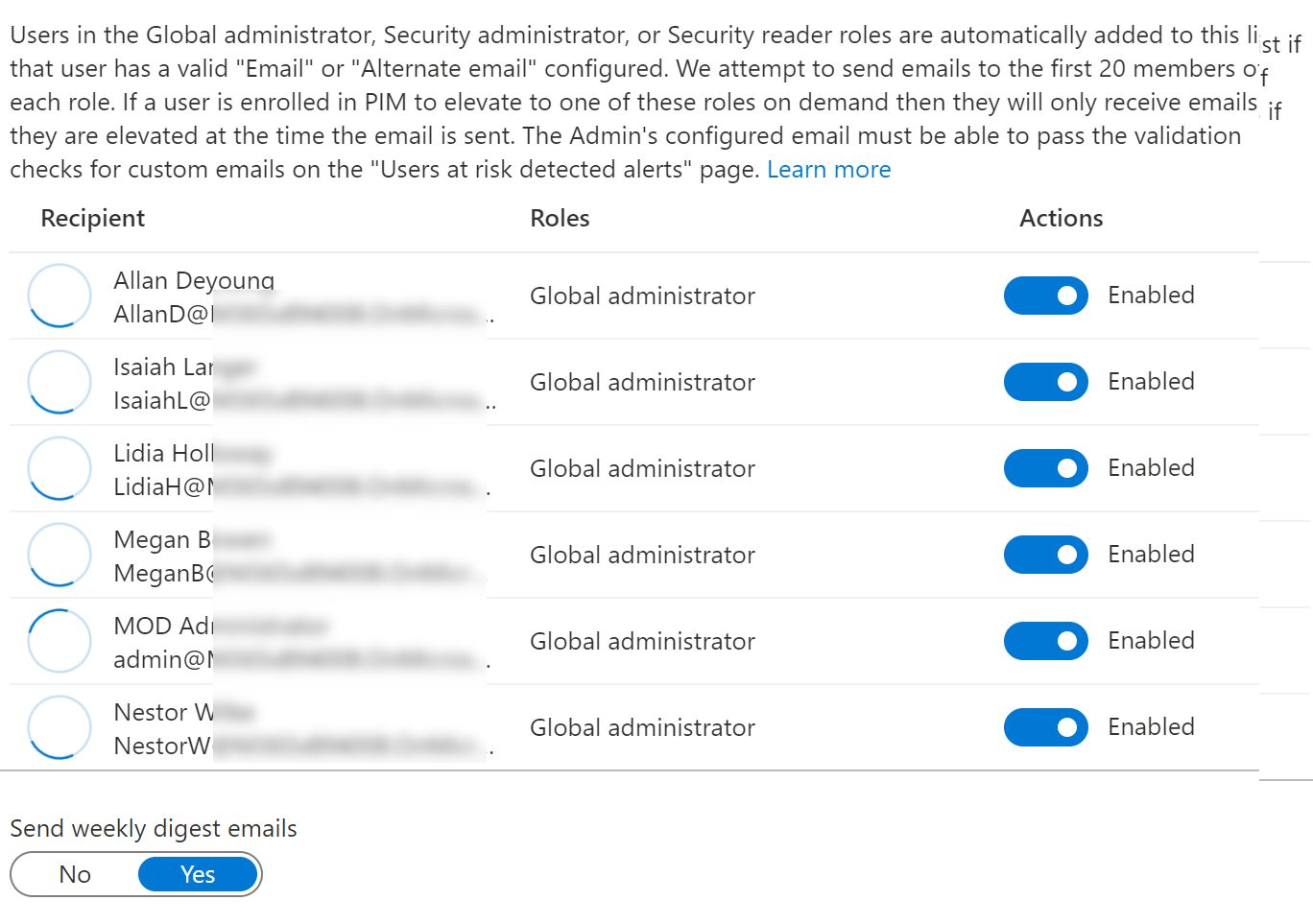Screen dimensions: 1313x924
Task: Click the MOD Admin avatar circle
Action: (x=60, y=641)
